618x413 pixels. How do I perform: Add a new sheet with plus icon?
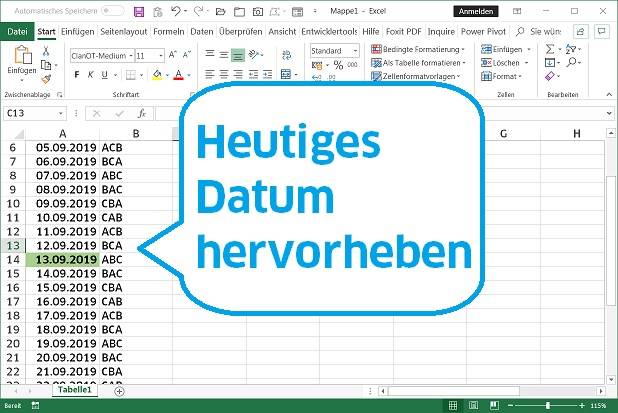(119, 391)
